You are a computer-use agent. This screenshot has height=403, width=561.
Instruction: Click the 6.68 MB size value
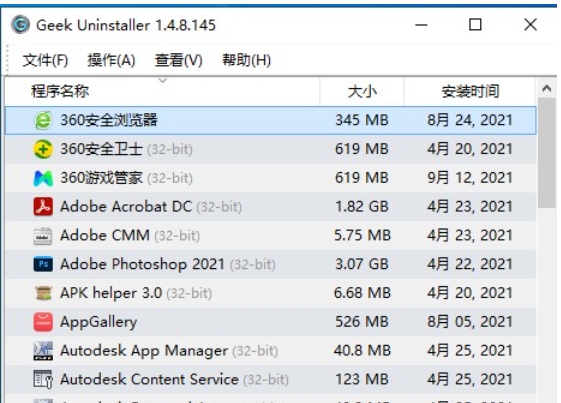click(362, 293)
